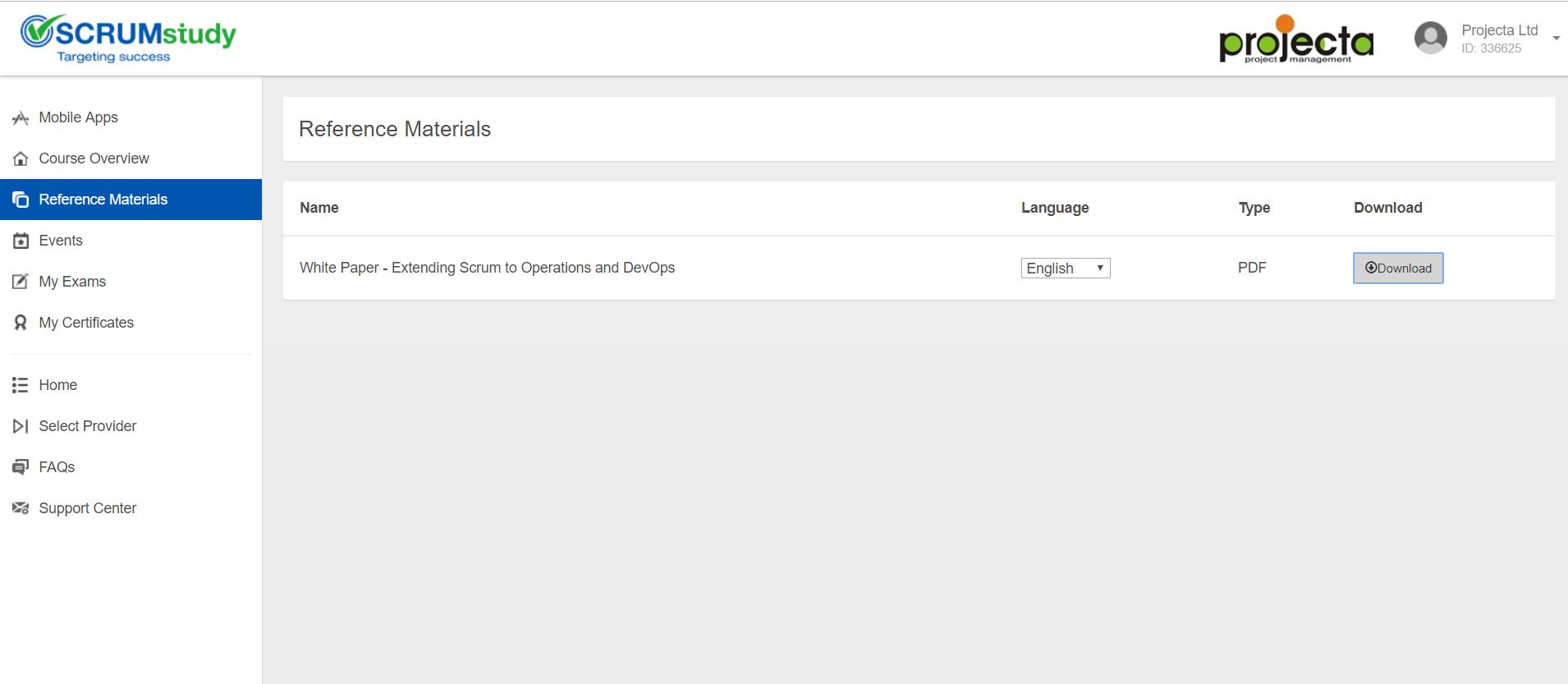
Task: Click the Projecta Ltd account name
Action: tap(1499, 30)
